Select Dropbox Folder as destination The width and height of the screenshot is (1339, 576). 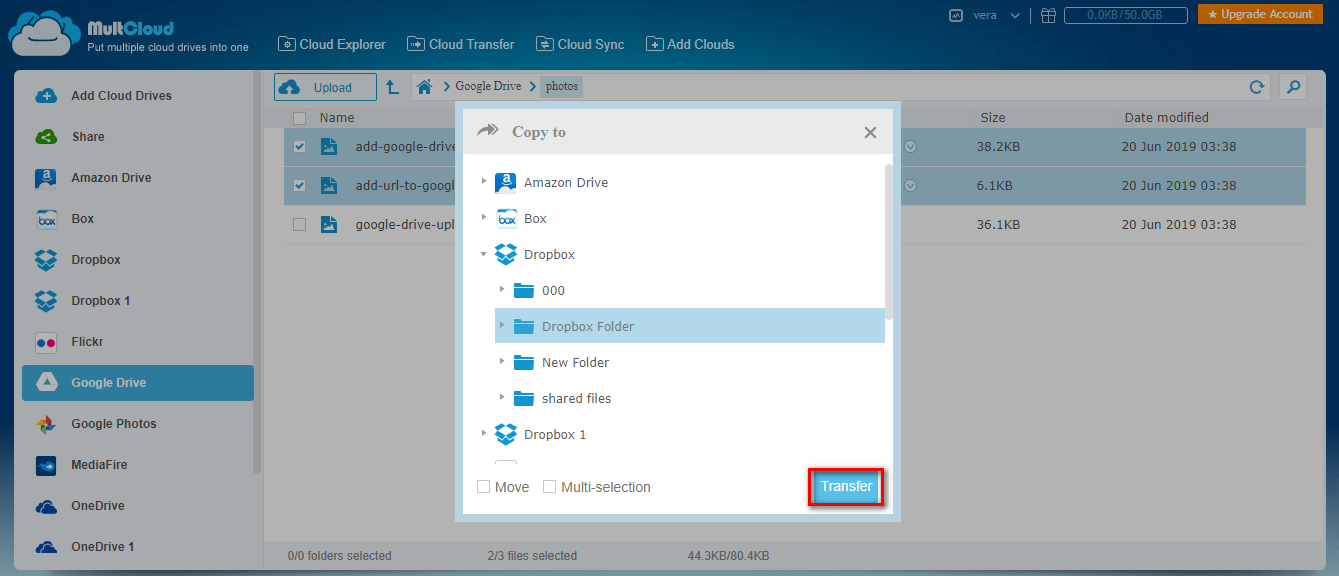pyautogui.click(x=690, y=326)
